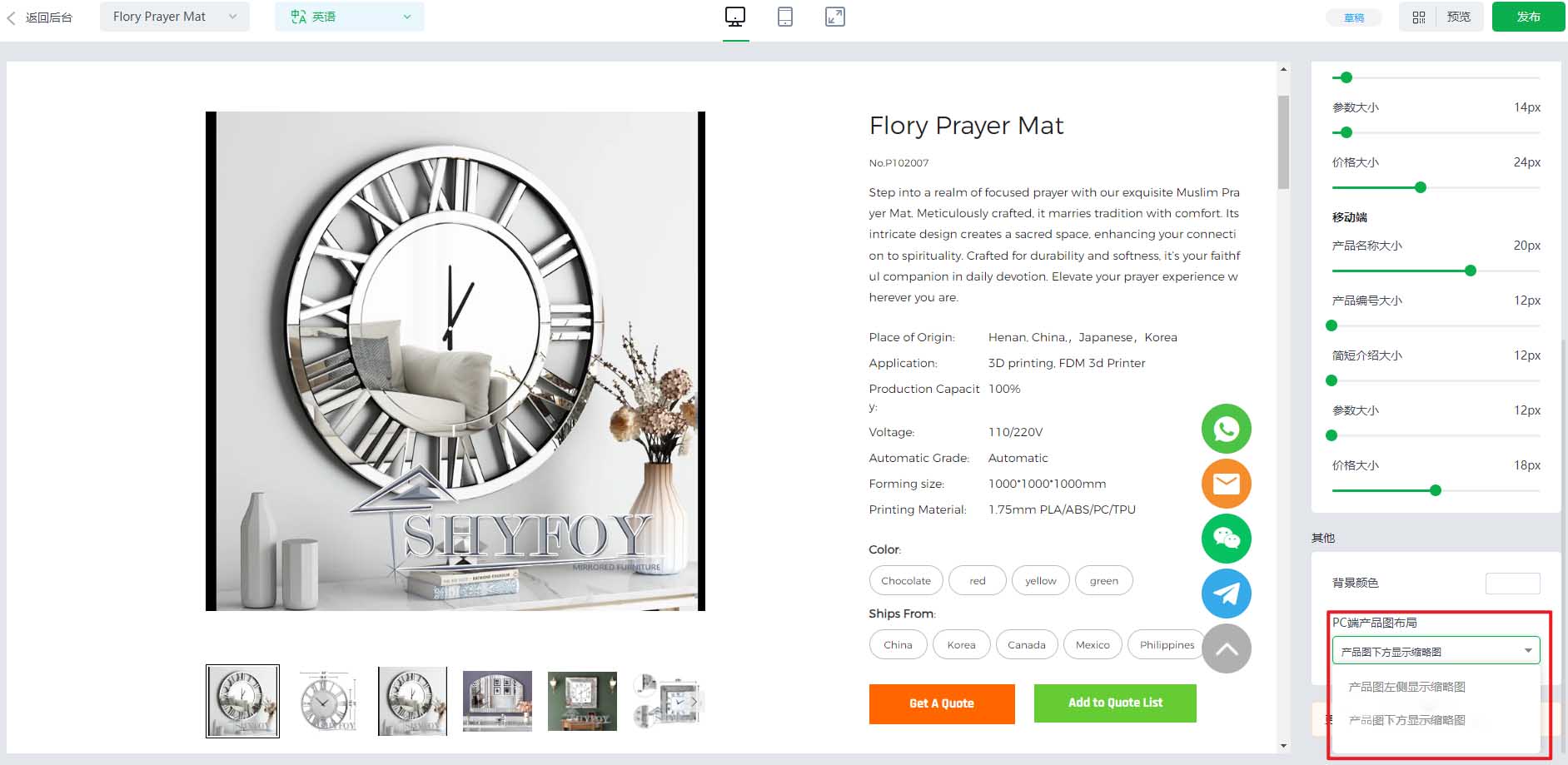Click the 背景颜色 color swatch

pyautogui.click(x=1512, y=583)
